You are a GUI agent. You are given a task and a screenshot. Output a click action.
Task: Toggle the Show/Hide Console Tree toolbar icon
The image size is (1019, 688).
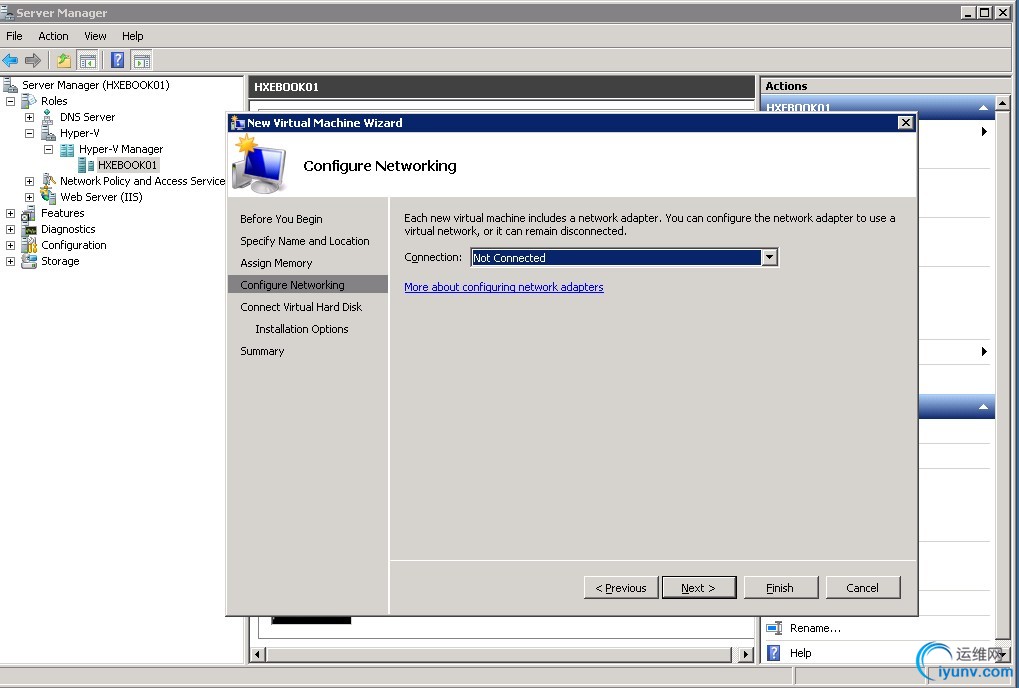(87, 60)
